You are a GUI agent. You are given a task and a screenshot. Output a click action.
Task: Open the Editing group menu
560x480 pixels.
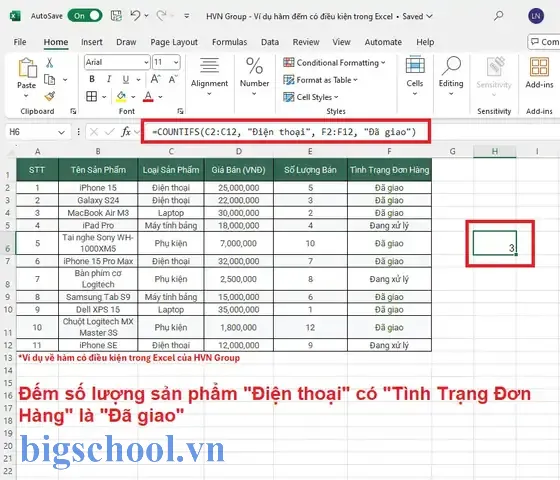tap(451, 76)
